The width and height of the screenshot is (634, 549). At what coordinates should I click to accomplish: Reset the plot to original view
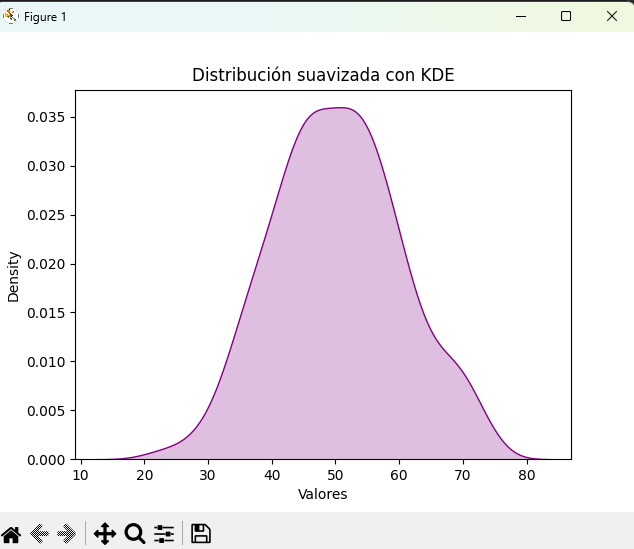(x=11, y=533)
